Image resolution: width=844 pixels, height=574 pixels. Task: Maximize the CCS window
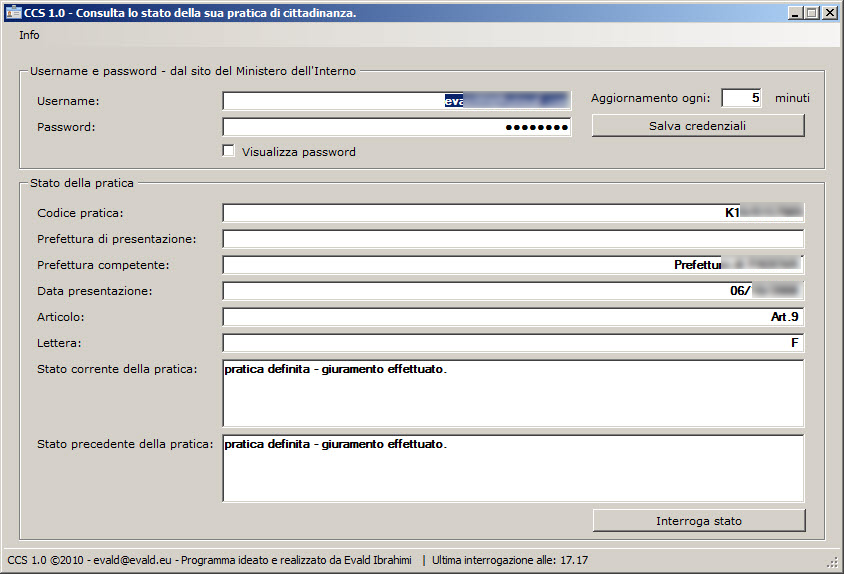[812, 13]
